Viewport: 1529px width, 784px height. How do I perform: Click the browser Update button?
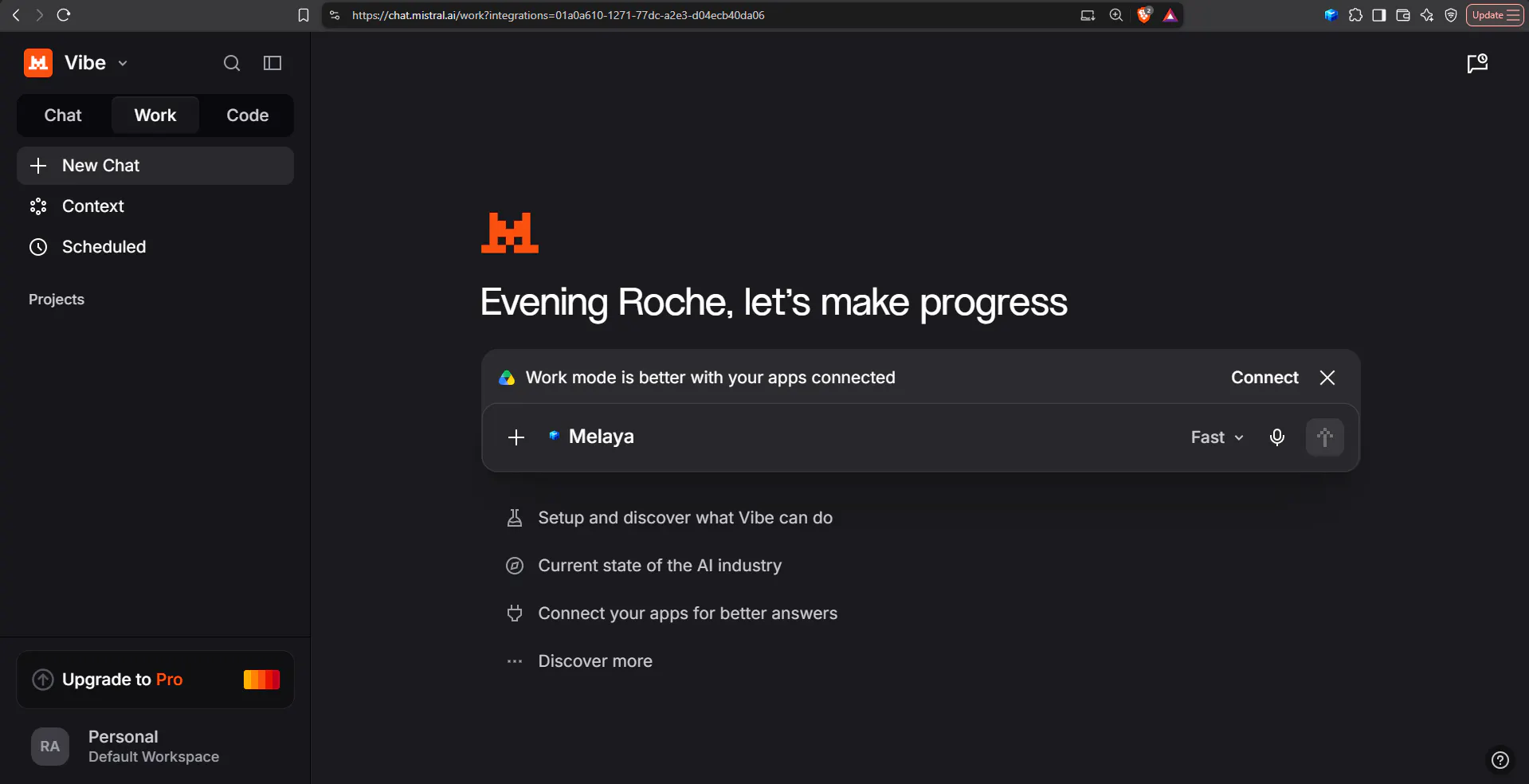(x=1495, y=15)
